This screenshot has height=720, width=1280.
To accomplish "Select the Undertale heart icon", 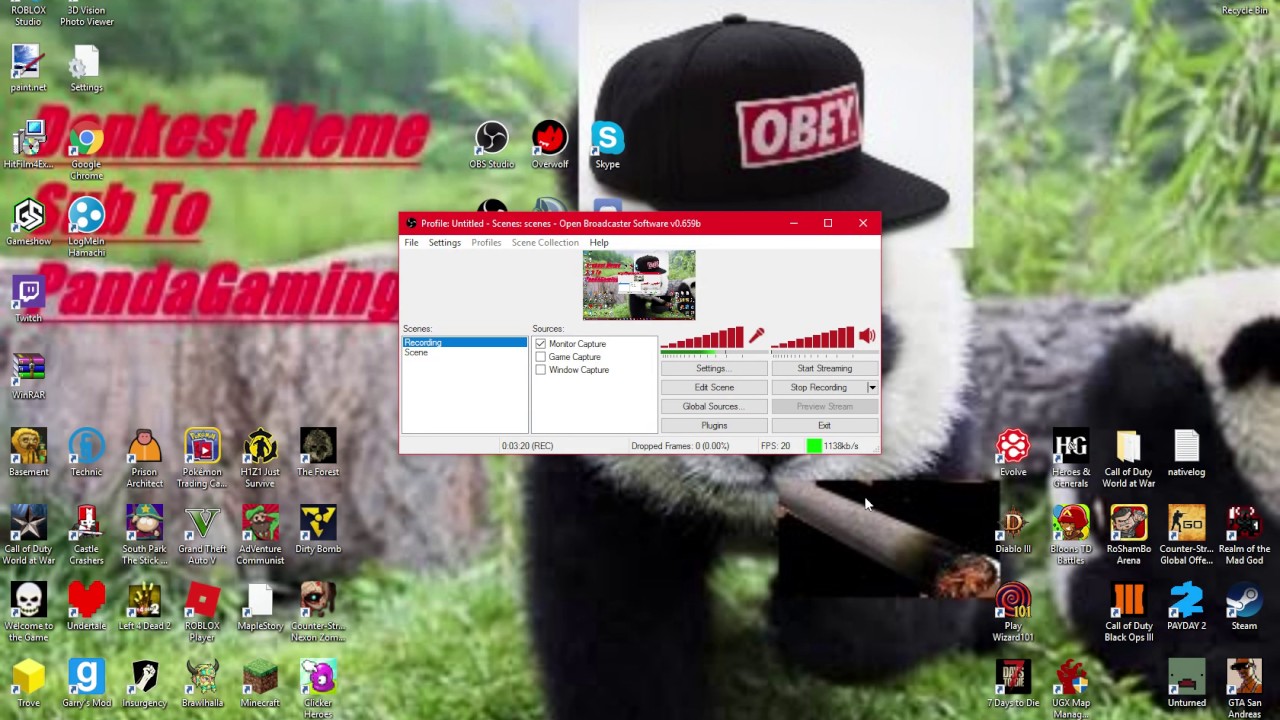I will 86,607.
